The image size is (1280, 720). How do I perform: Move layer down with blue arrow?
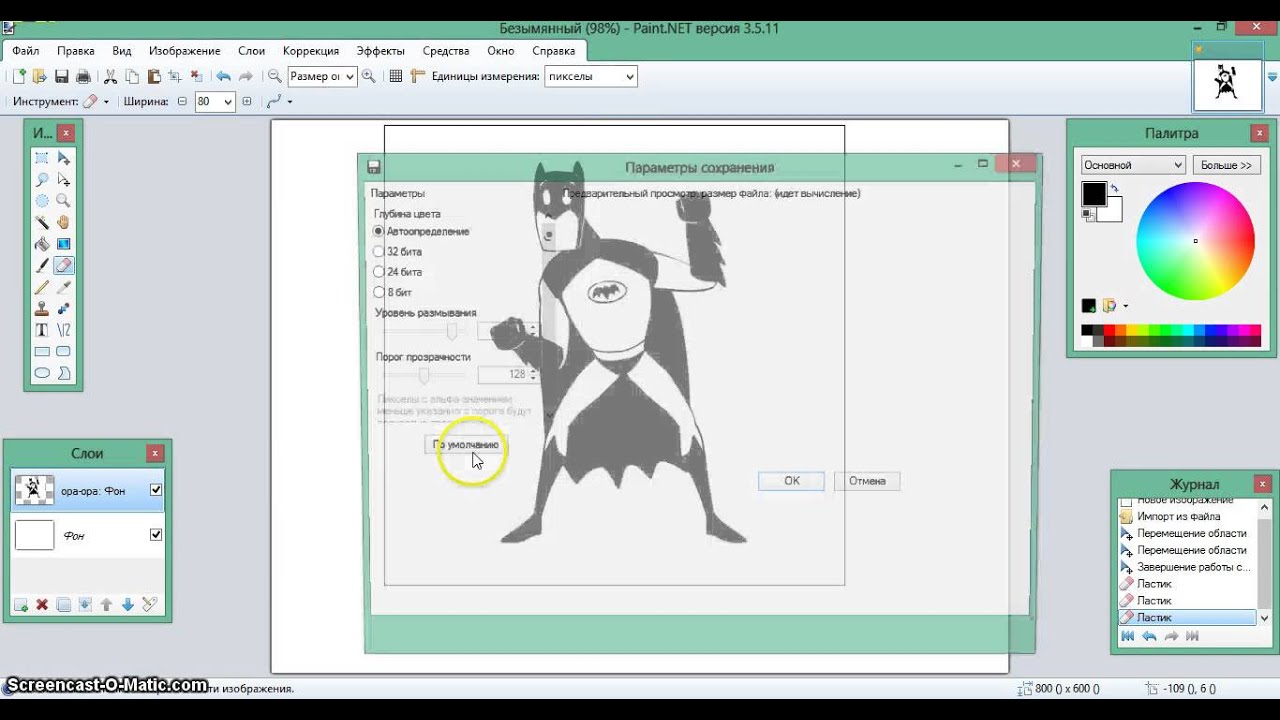coord(127,605)
